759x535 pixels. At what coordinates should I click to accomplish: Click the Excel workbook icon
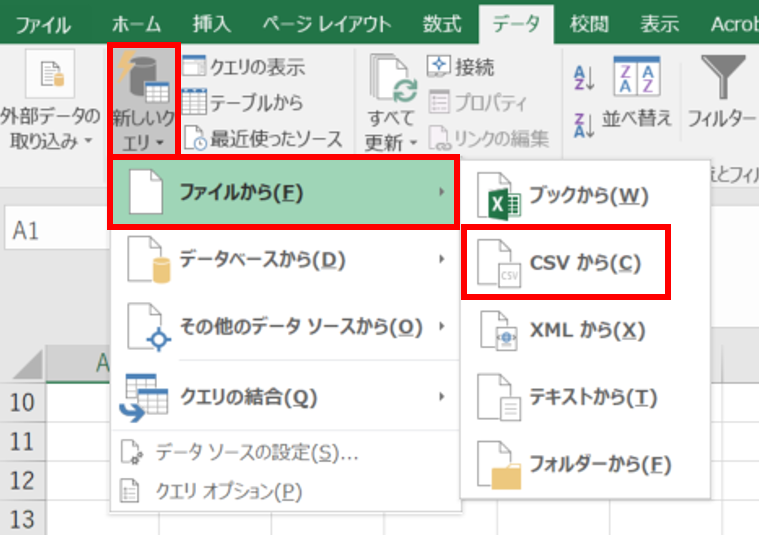(499, 197)
